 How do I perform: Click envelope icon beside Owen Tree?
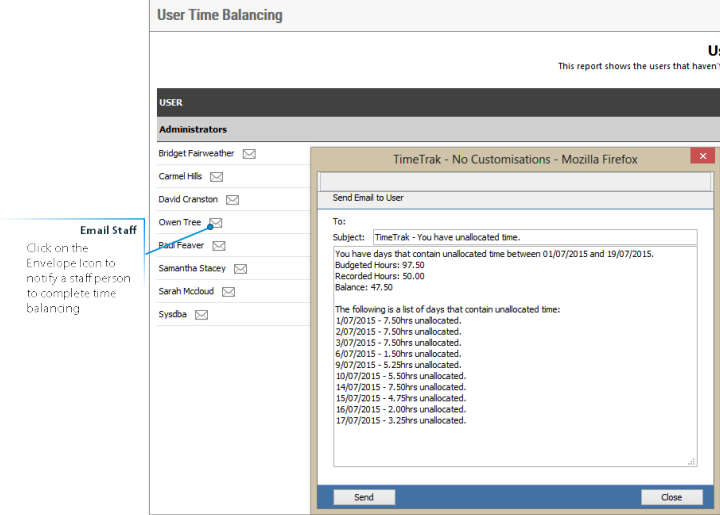tap(215, 223)
